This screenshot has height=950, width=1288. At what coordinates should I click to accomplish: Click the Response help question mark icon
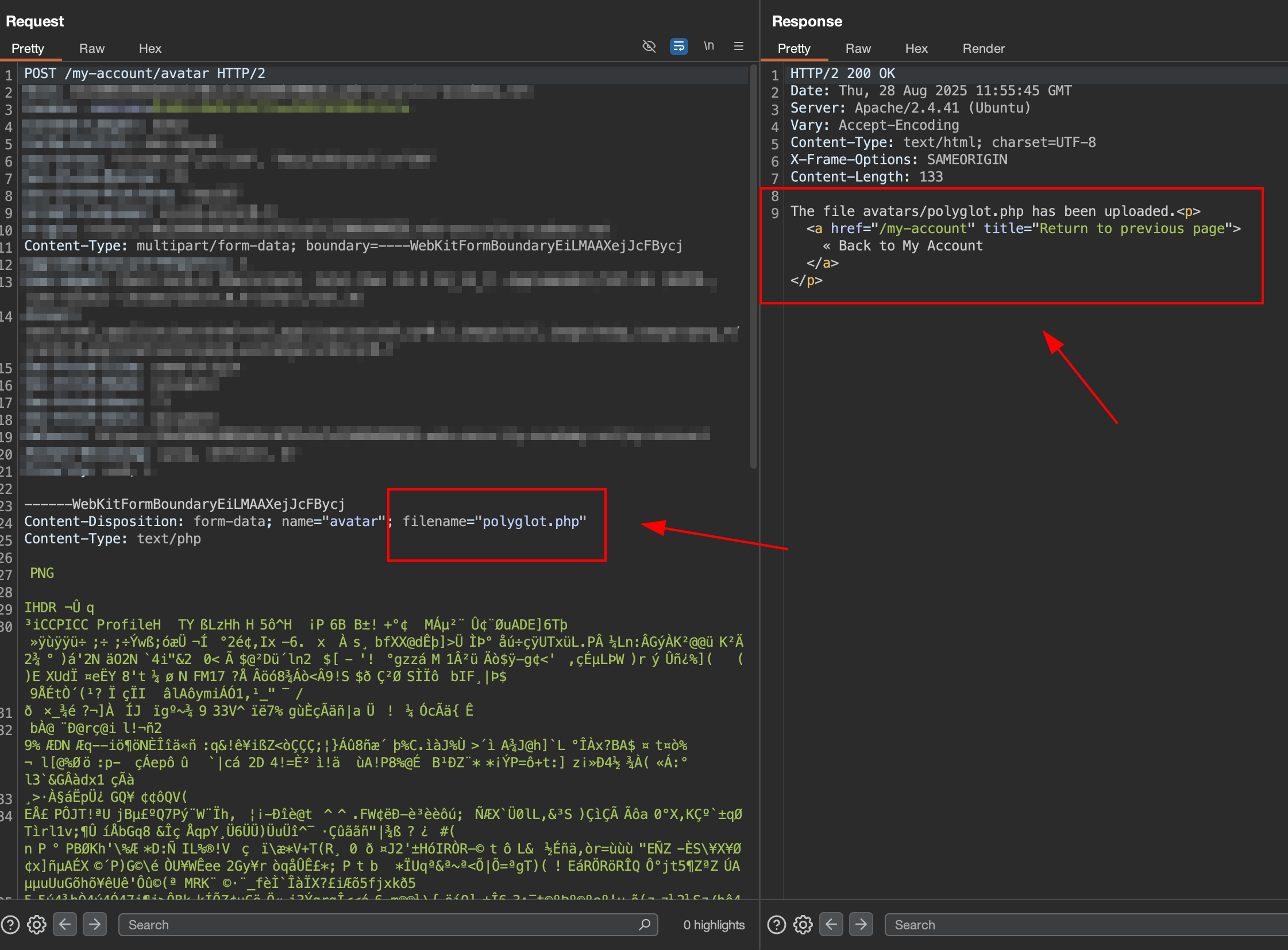tap(777, 925)
